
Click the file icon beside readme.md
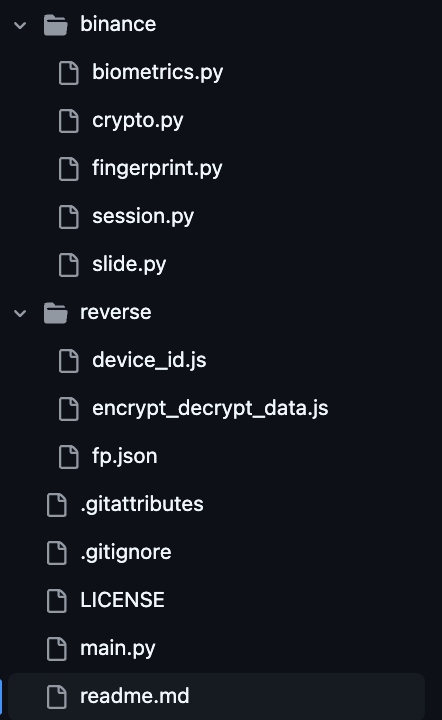pyautogui.click(x=57, y=697)
